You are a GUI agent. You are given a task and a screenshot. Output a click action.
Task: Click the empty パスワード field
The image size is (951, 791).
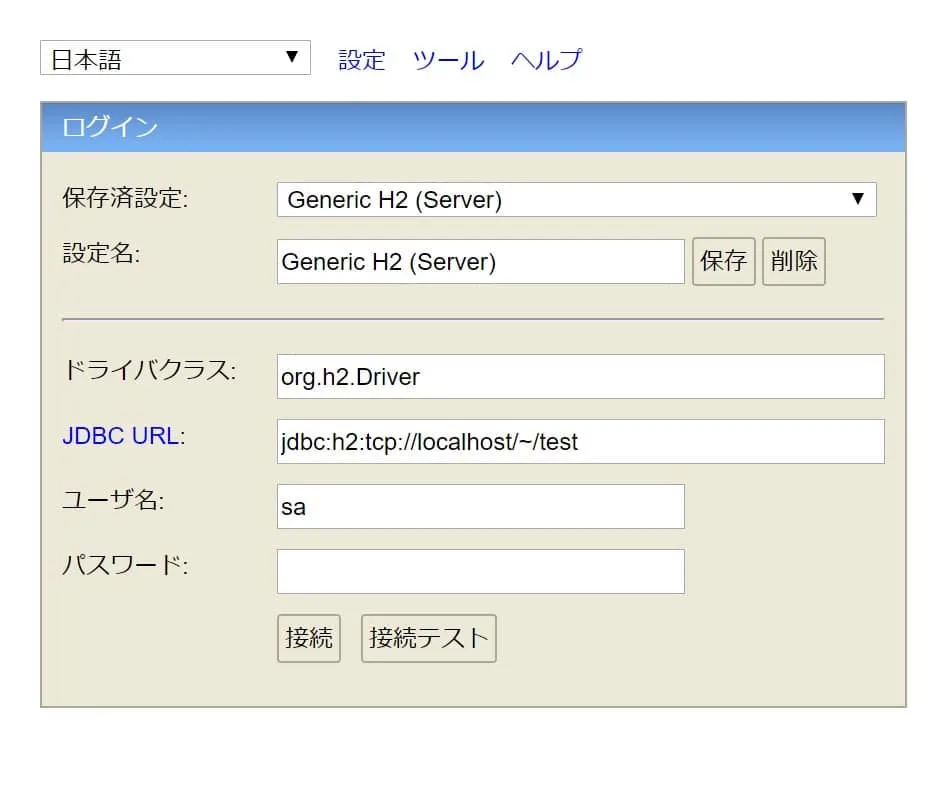coord(481,571)
